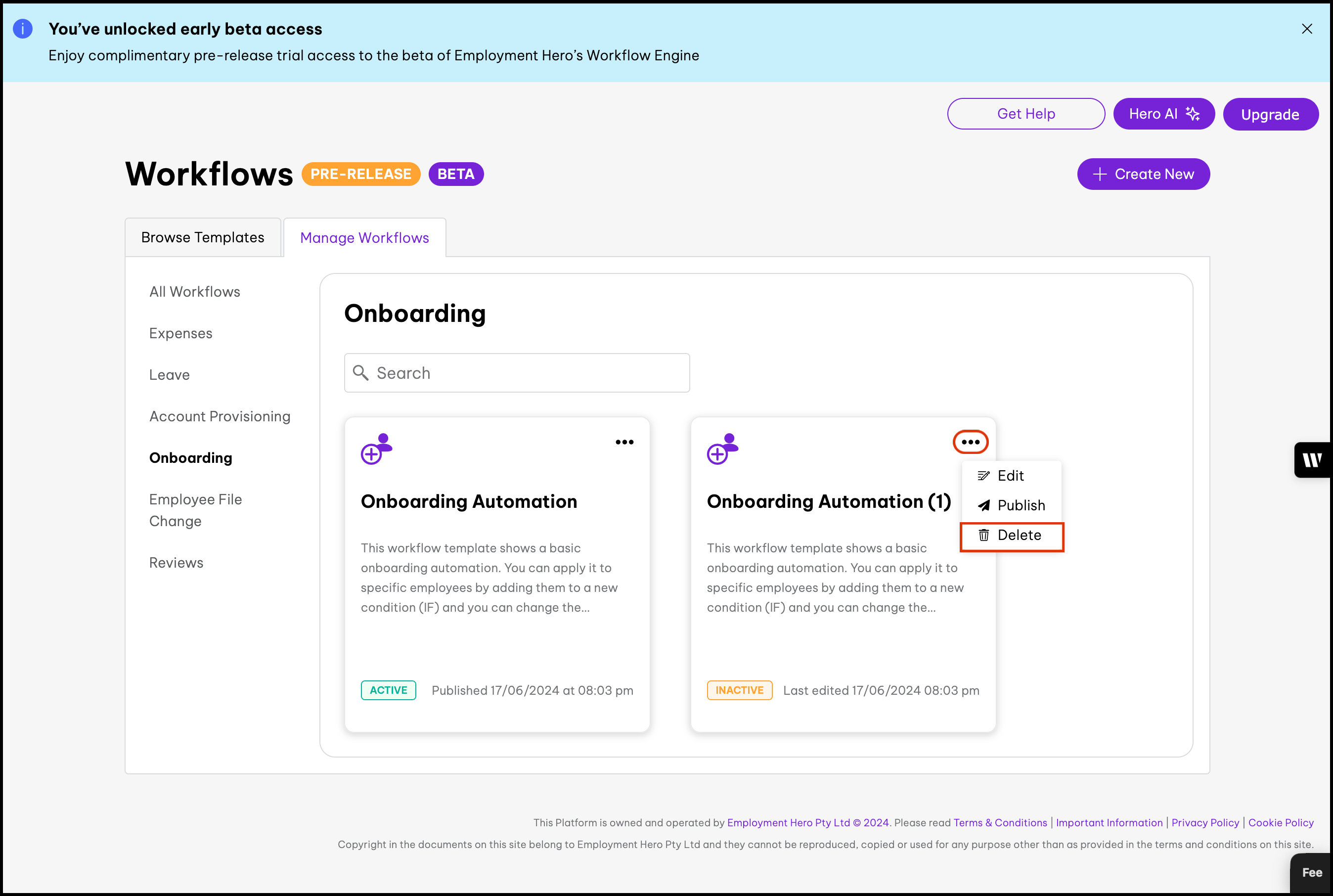Select Delete in the context menu
Viewport: 1333px width, 896px height.
click(1019, 535)
